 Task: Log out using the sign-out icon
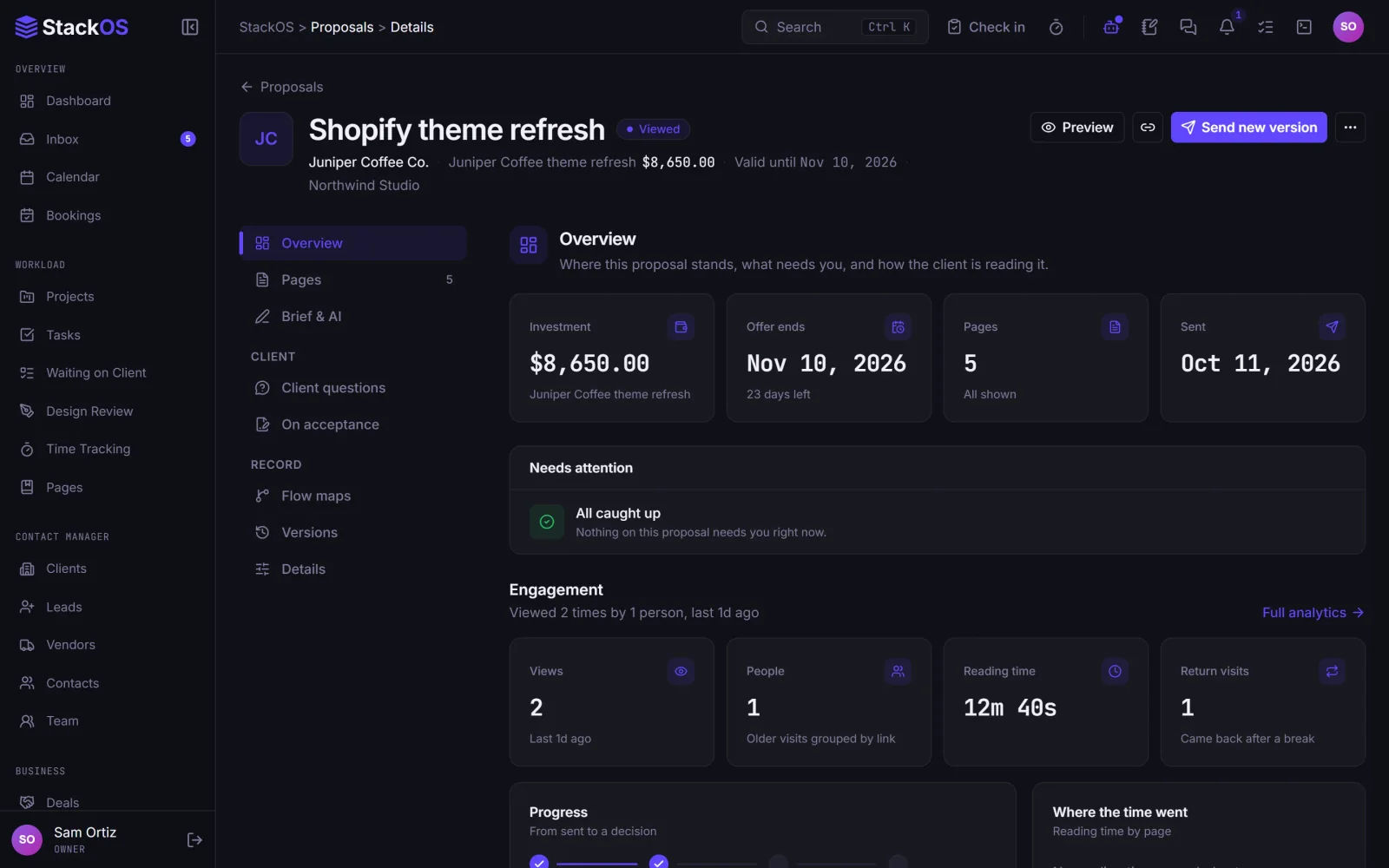click(194, 839)
